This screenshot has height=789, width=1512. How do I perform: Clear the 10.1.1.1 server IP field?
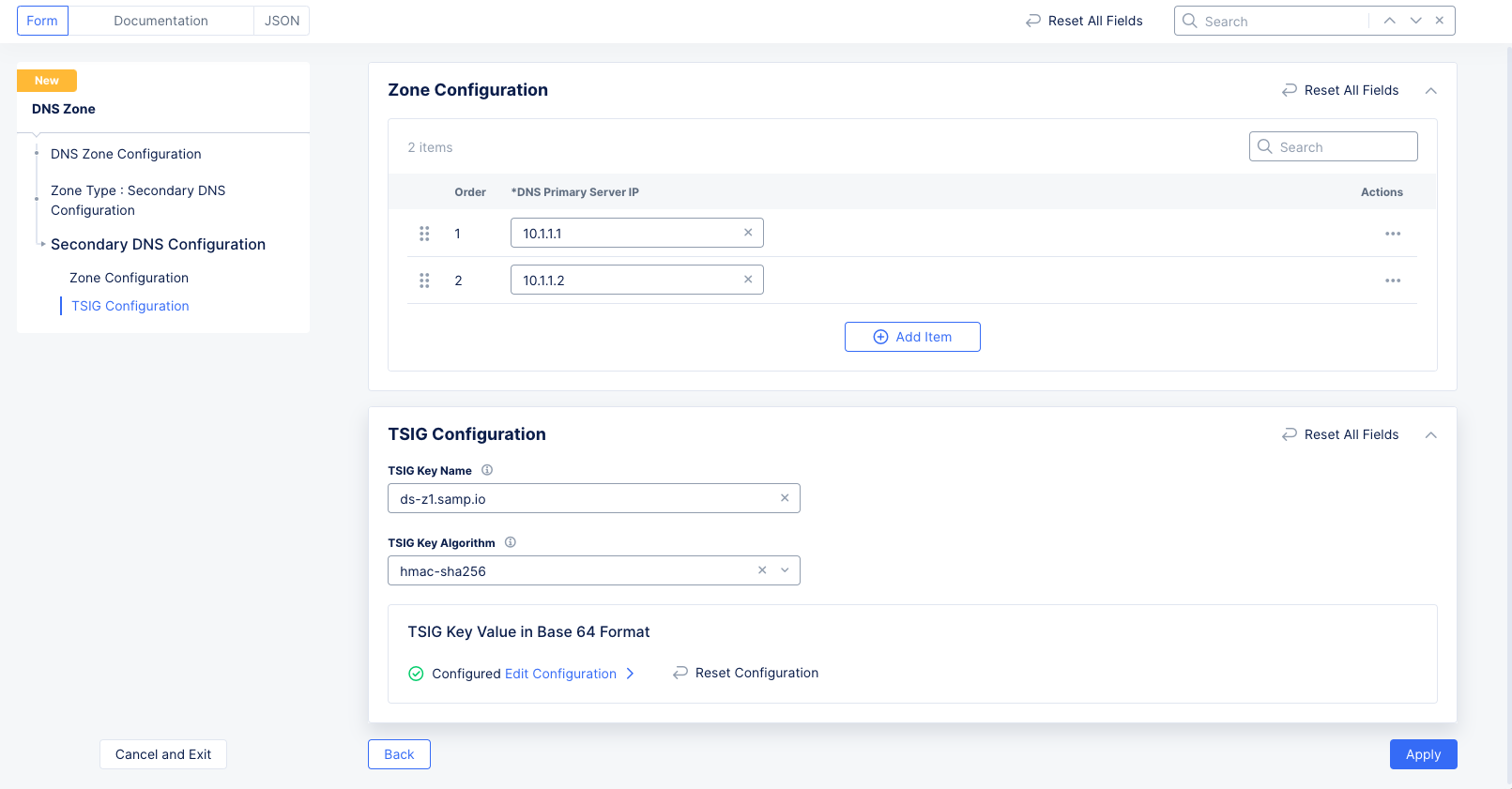pyautogui.click(x=748, y=233)
